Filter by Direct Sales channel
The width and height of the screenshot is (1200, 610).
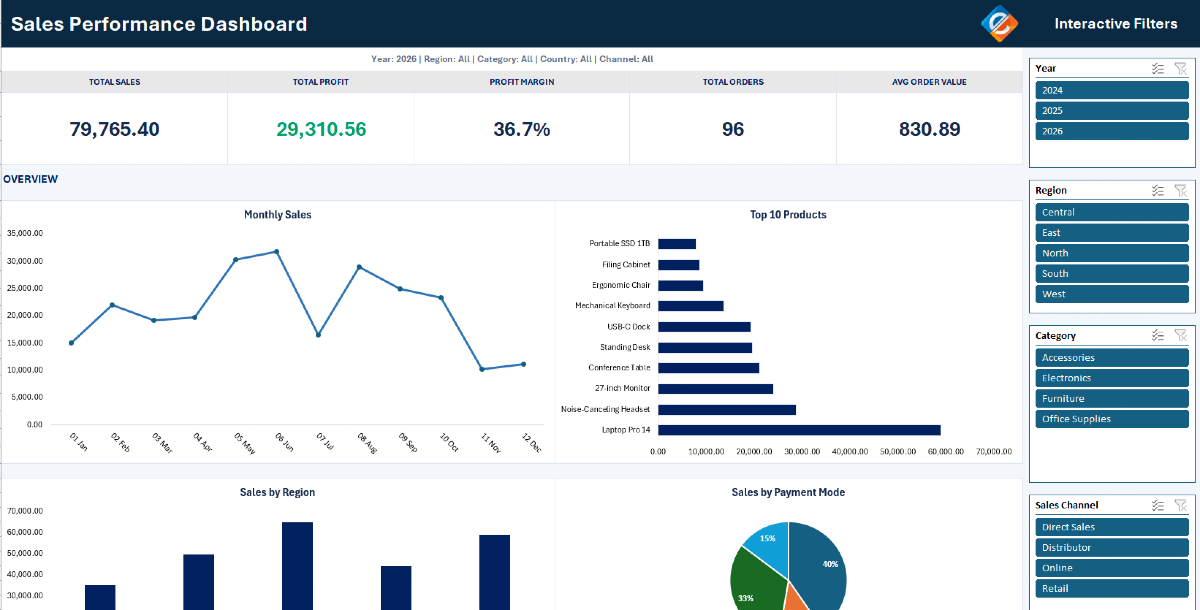1112,527
